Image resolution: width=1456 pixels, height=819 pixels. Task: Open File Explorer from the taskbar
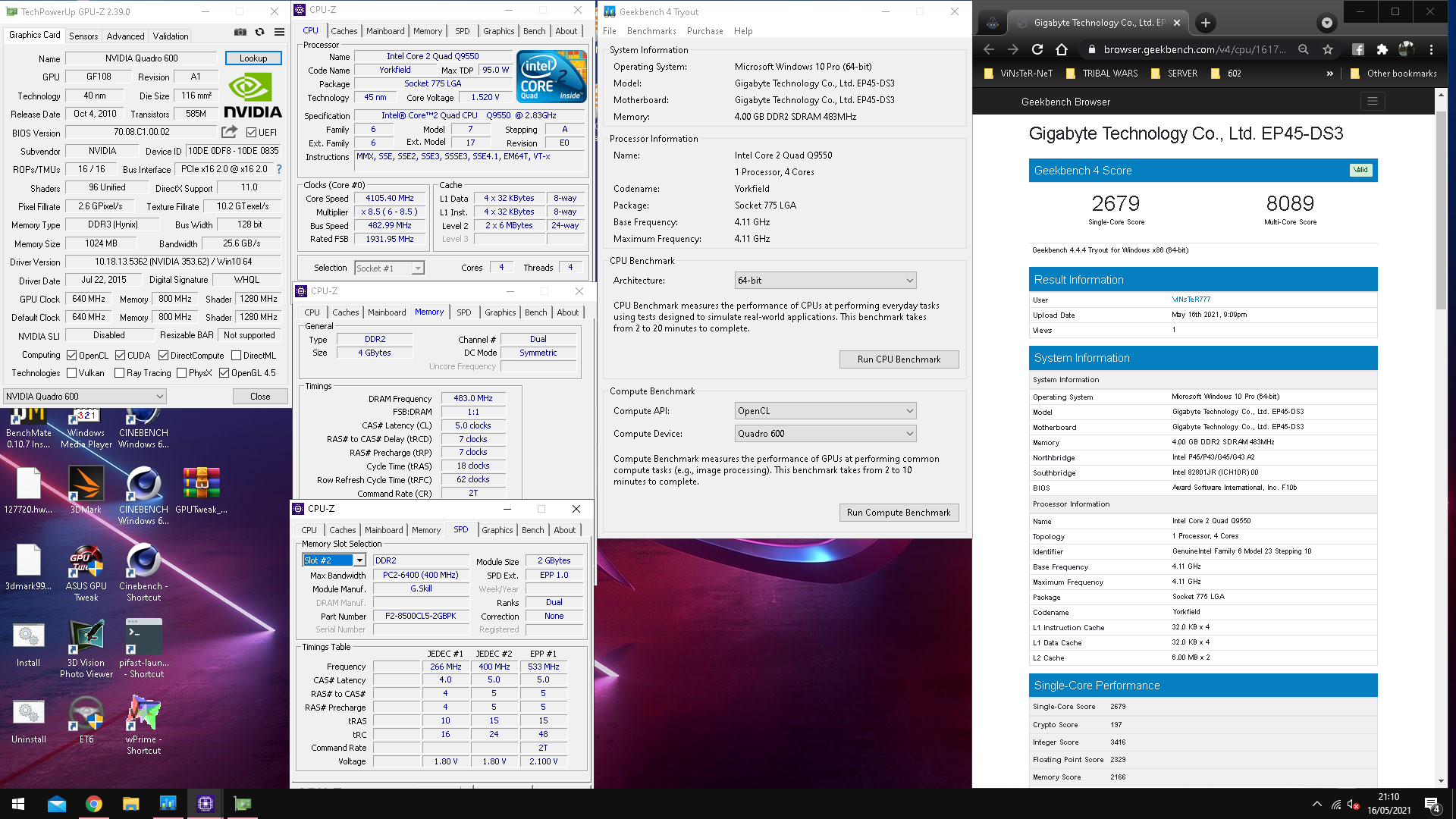[x=131, y=804]
